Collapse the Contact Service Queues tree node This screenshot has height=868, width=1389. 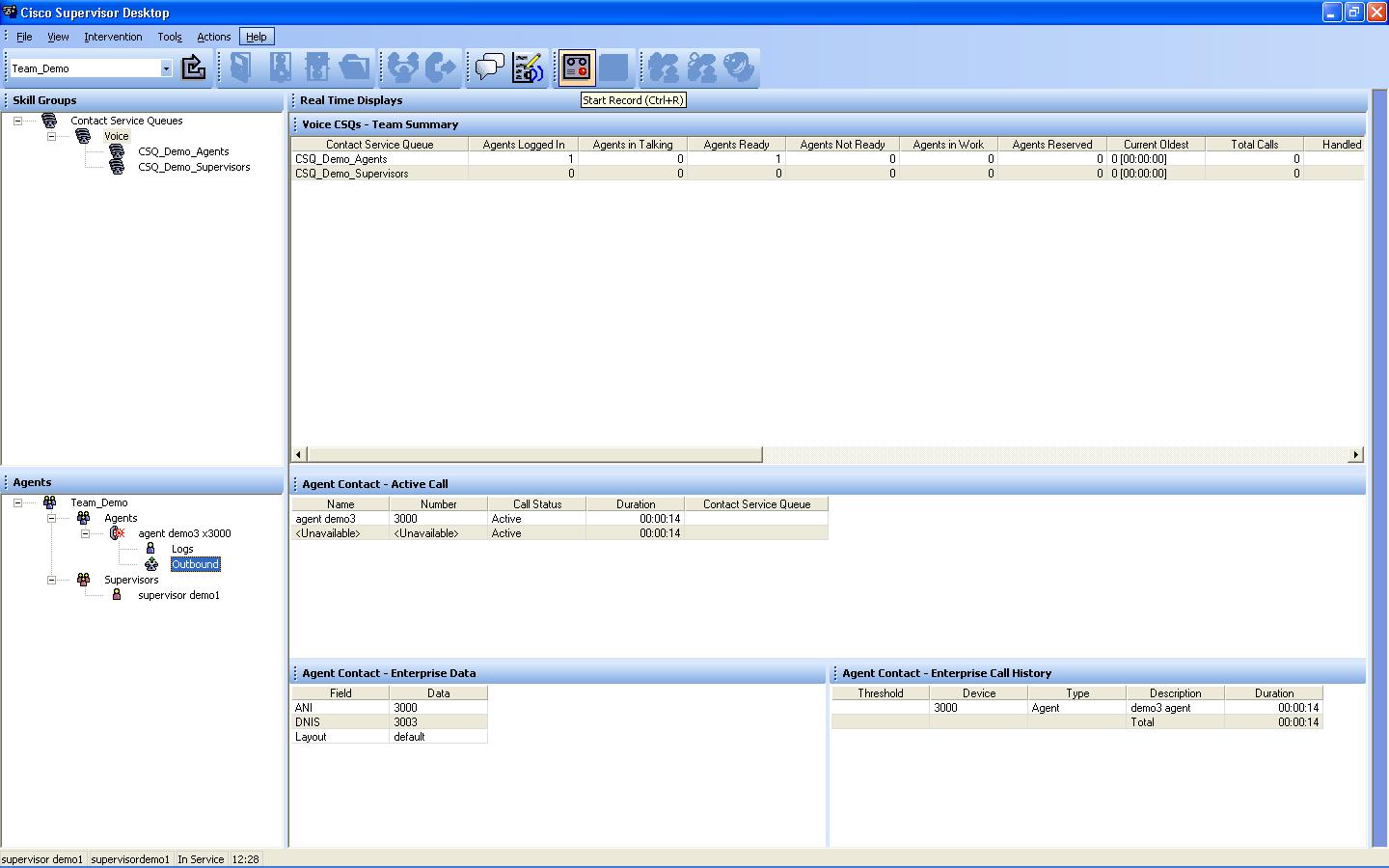pyautogui.click(x=17, y=121)
